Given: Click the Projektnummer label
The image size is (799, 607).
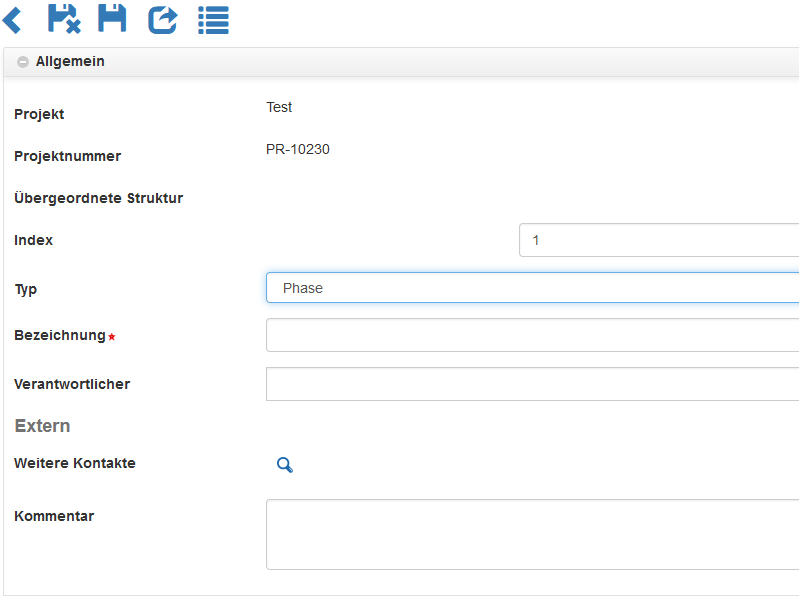Looking at the screenshot, I should pos(67,156).
